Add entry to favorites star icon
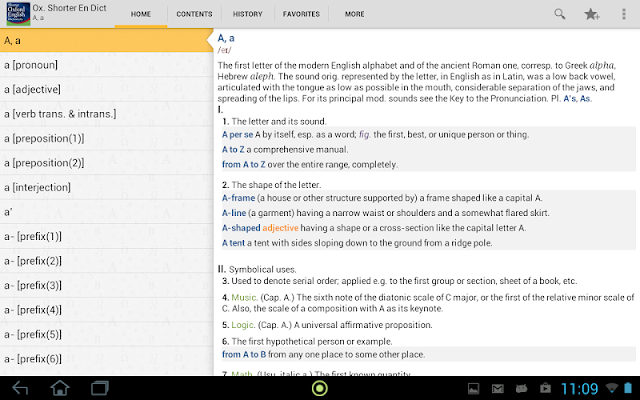 (591, 14)
